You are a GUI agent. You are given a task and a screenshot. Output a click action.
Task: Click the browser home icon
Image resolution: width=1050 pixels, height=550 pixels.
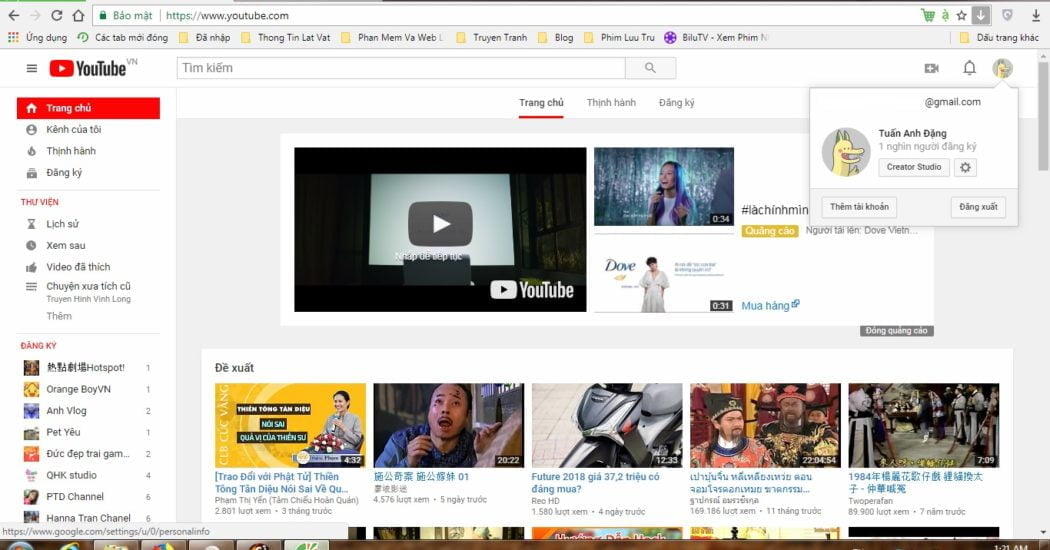point(78,15)
